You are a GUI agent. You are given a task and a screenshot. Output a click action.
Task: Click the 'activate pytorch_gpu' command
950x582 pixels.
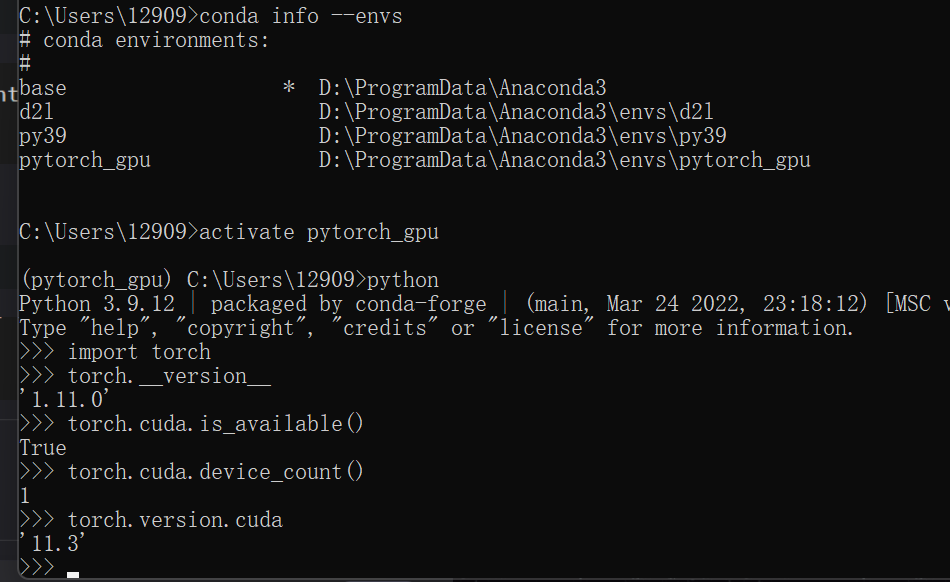point(319,232)
